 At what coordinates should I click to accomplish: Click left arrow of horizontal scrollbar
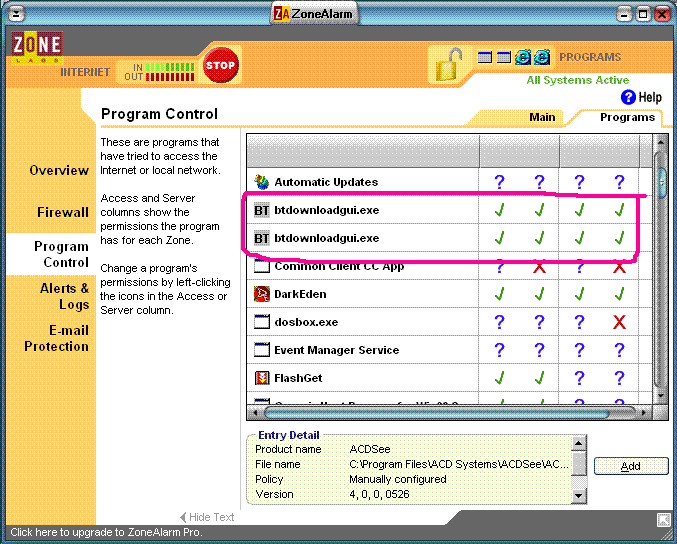(255, 412)
